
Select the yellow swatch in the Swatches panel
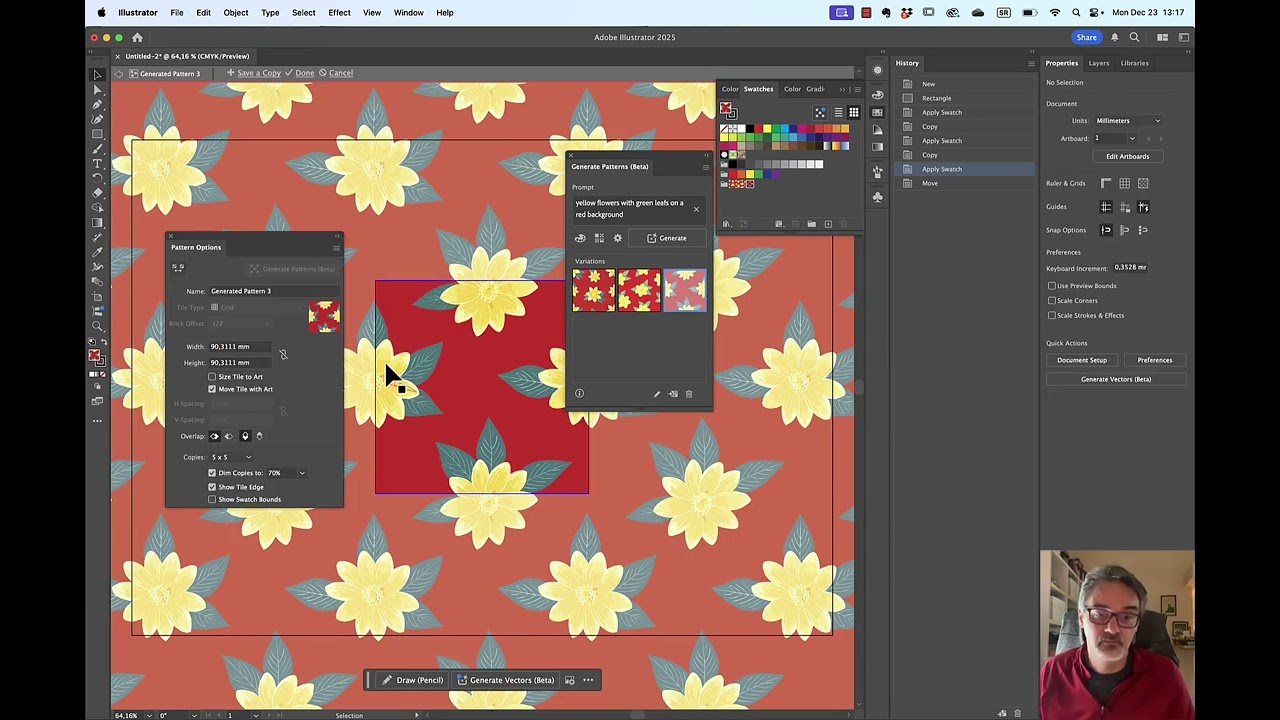tap(767, 128)
